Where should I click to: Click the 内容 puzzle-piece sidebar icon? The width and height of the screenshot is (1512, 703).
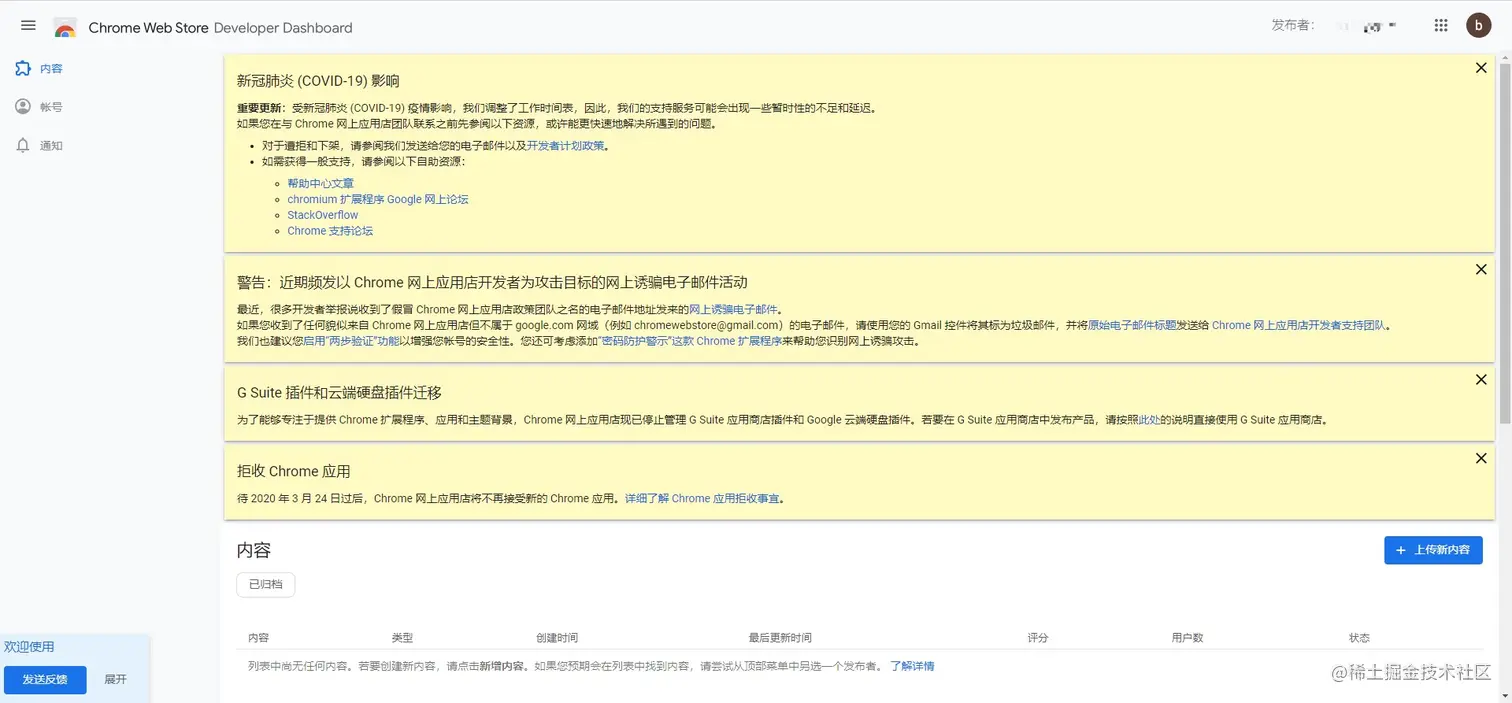23,68
